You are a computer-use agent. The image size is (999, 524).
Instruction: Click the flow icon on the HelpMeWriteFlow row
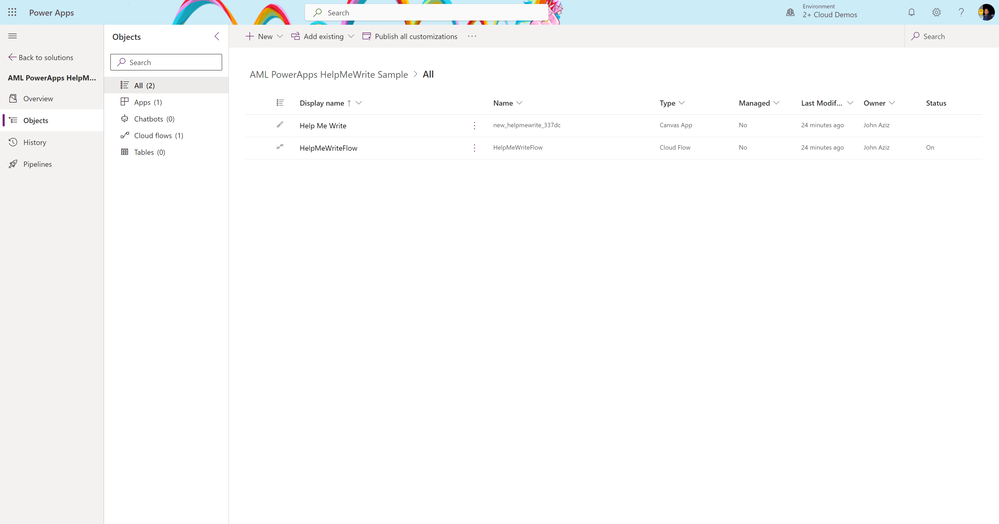click(x=280, y=147)
